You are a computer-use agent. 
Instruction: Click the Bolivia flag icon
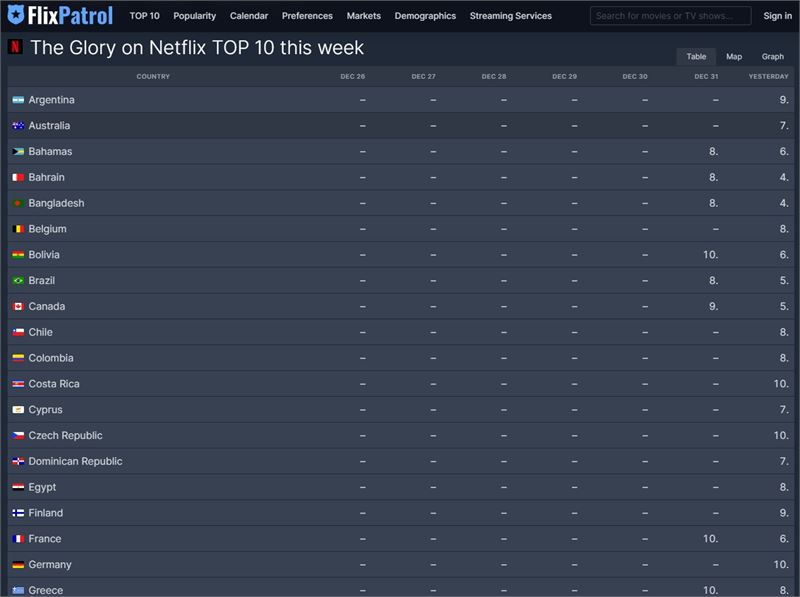18,255
